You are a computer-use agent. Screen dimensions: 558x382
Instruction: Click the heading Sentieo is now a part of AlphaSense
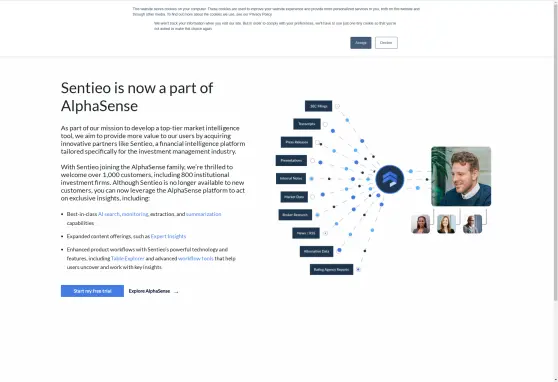tap(137, 97)
